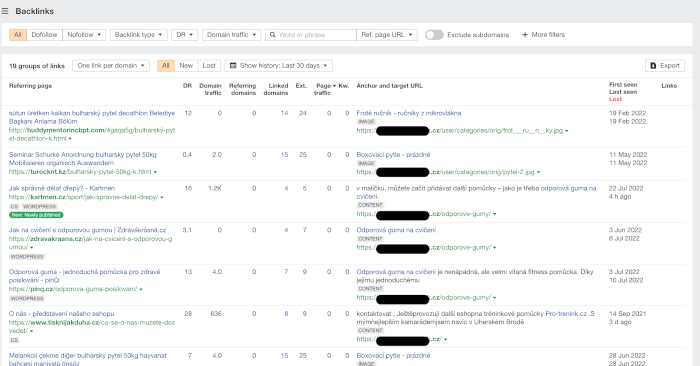Open the DR filter dropdown
The height and width of the screenshot is (366, 700).
pyautogui.click(x=184, y=35)
